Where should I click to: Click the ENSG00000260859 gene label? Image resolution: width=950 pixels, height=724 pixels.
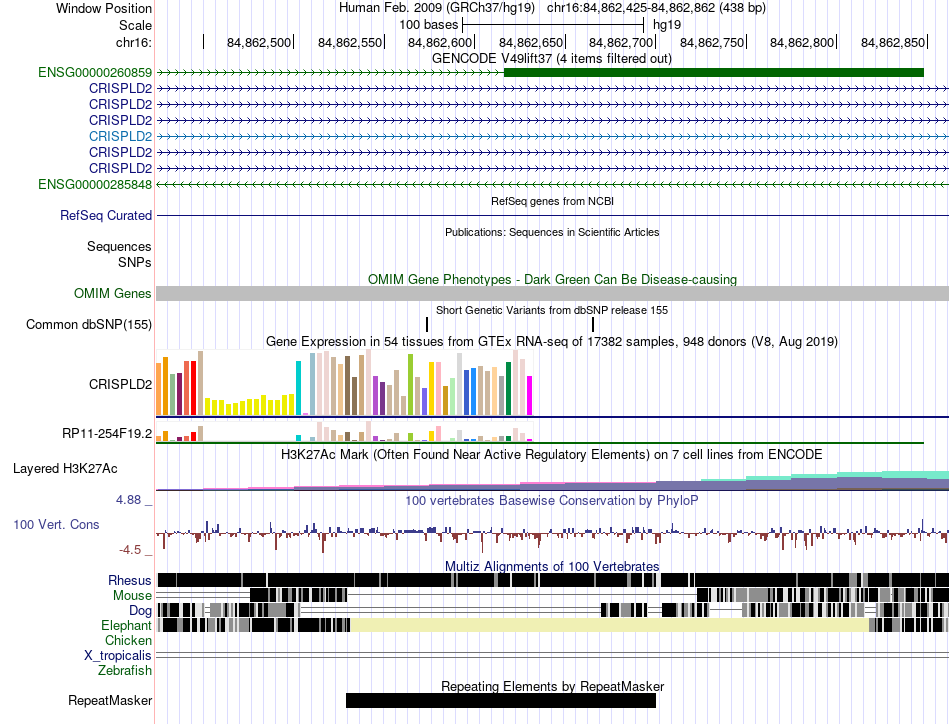[x=95, y=73]
